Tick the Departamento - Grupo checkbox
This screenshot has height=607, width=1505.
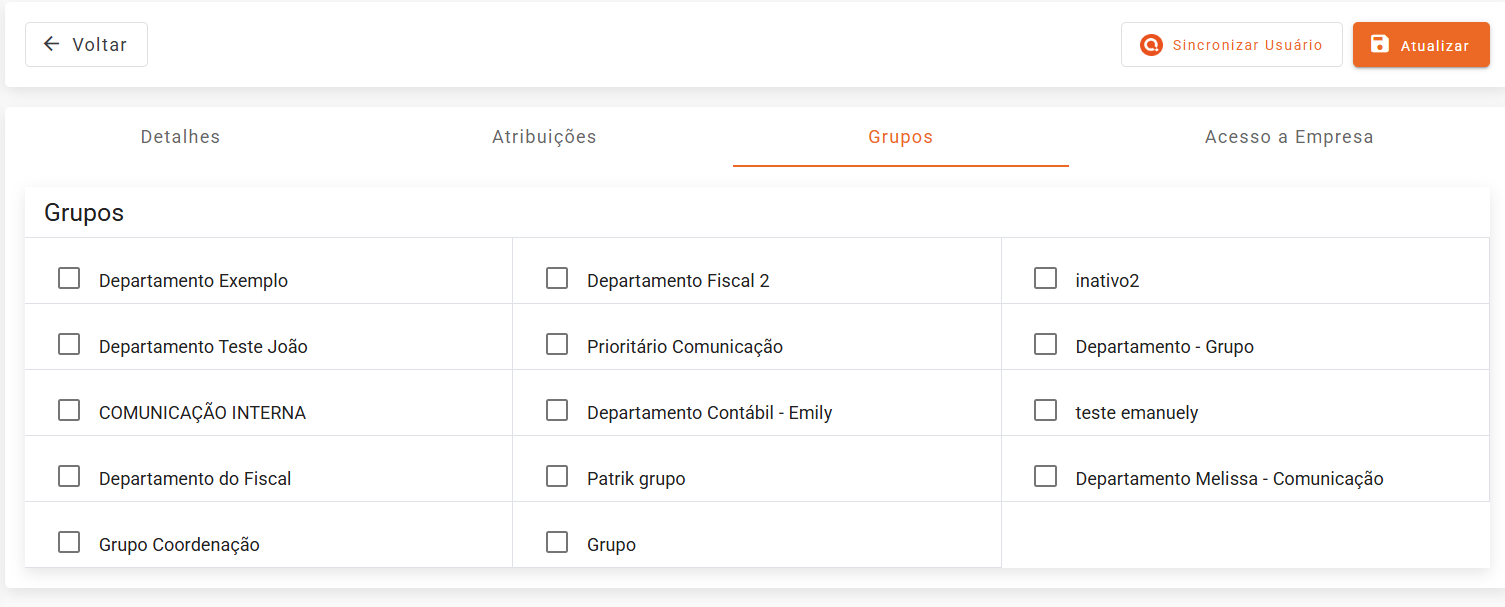click(x=1045, y=344)
